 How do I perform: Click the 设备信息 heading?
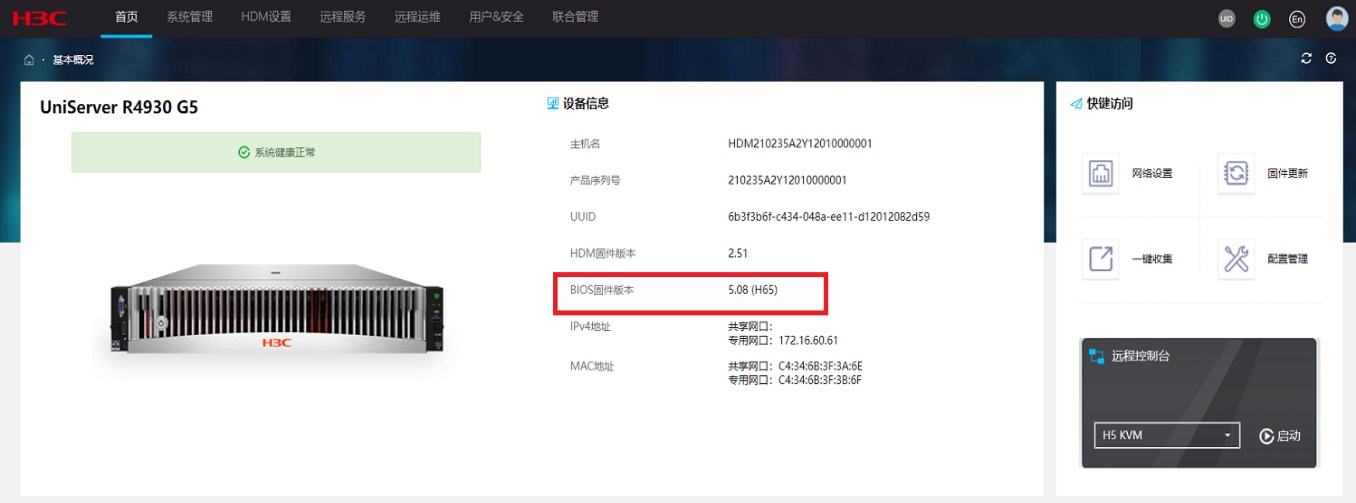pos(586,103)
